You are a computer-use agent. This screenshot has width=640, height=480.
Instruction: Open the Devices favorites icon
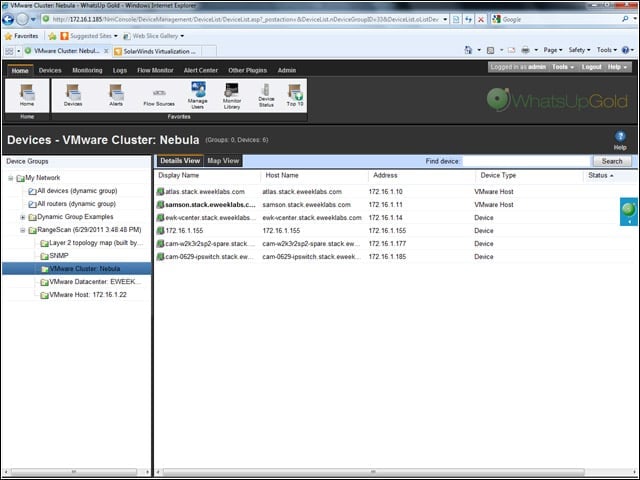coord(73,95)
